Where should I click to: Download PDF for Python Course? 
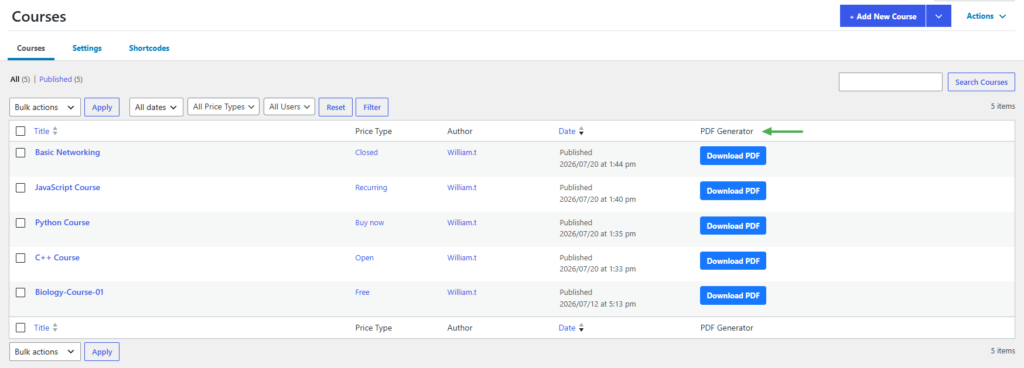pyautogui.click(x=733, y=226)
